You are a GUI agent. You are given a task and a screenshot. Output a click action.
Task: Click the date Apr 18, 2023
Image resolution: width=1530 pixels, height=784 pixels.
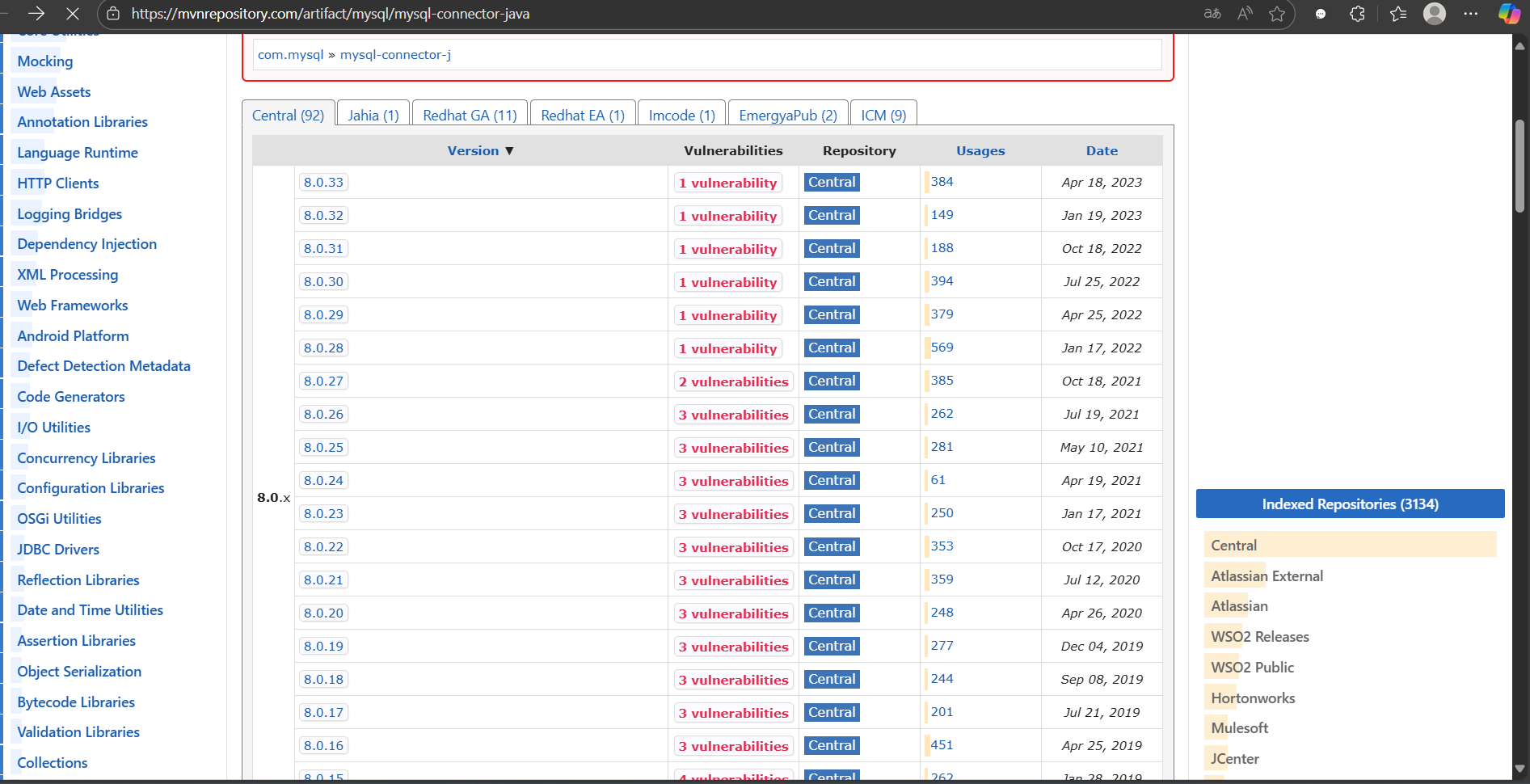1102,183
